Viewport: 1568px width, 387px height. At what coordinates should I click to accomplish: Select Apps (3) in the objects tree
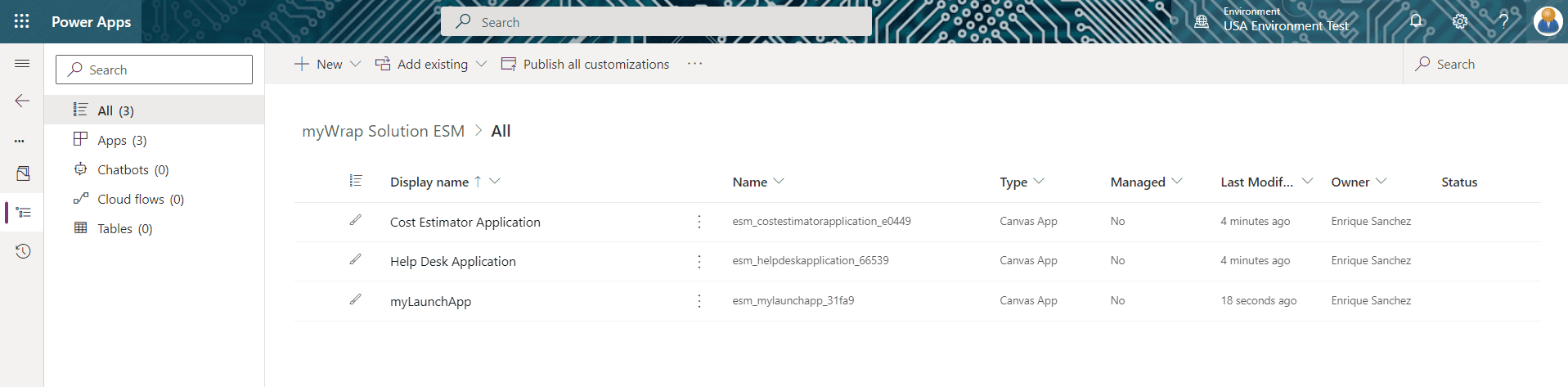pyautogui.click(x=154, y=140)
